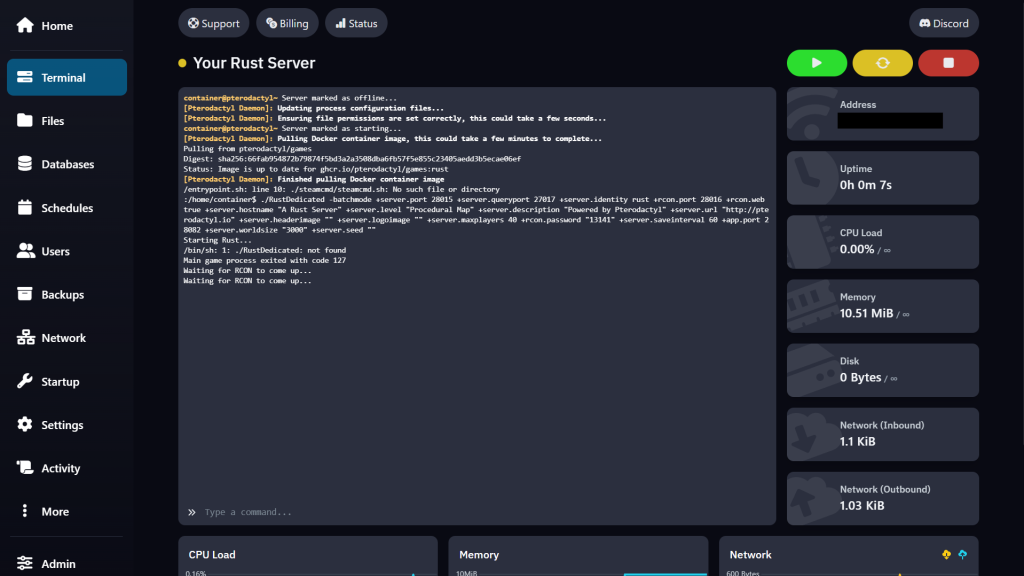Restart the server using the yellow button
This screenshot has height=576, width=1024.
tap(882, 63)
